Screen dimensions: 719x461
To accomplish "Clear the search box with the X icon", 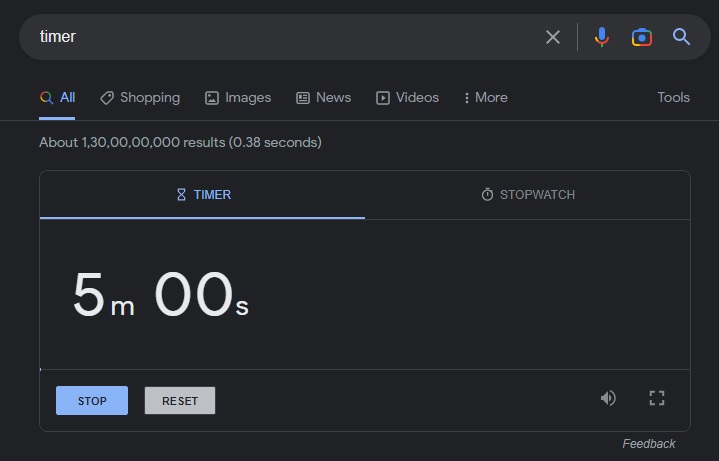I will [553, 37].
